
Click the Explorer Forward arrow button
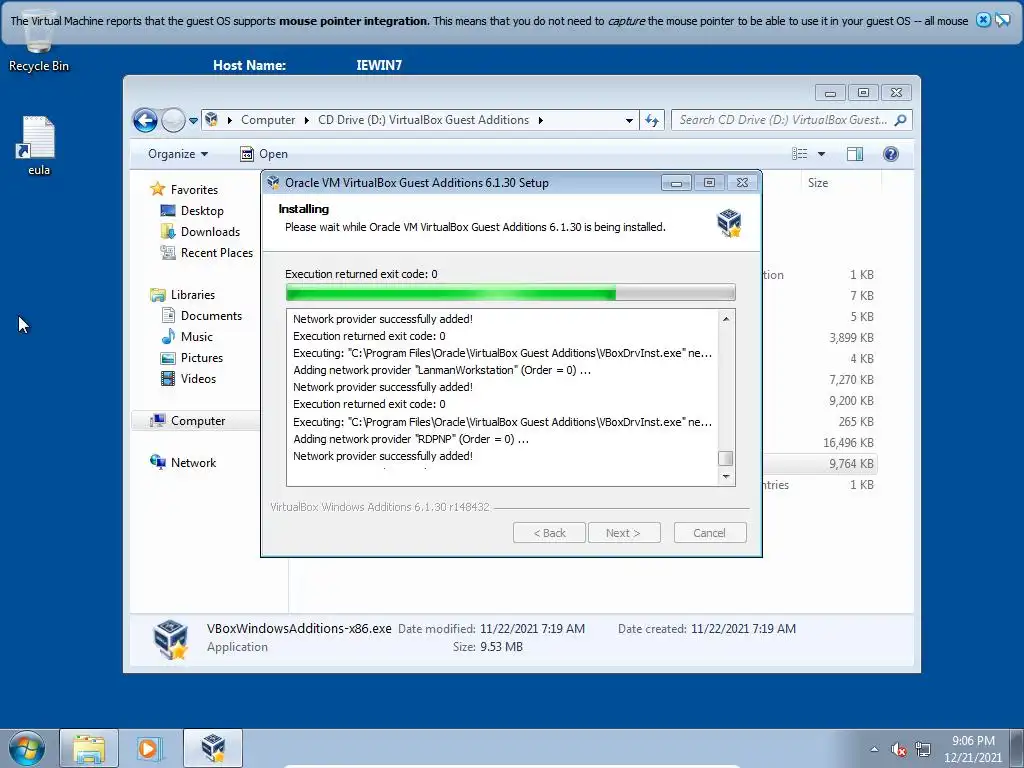coord(173,120)
